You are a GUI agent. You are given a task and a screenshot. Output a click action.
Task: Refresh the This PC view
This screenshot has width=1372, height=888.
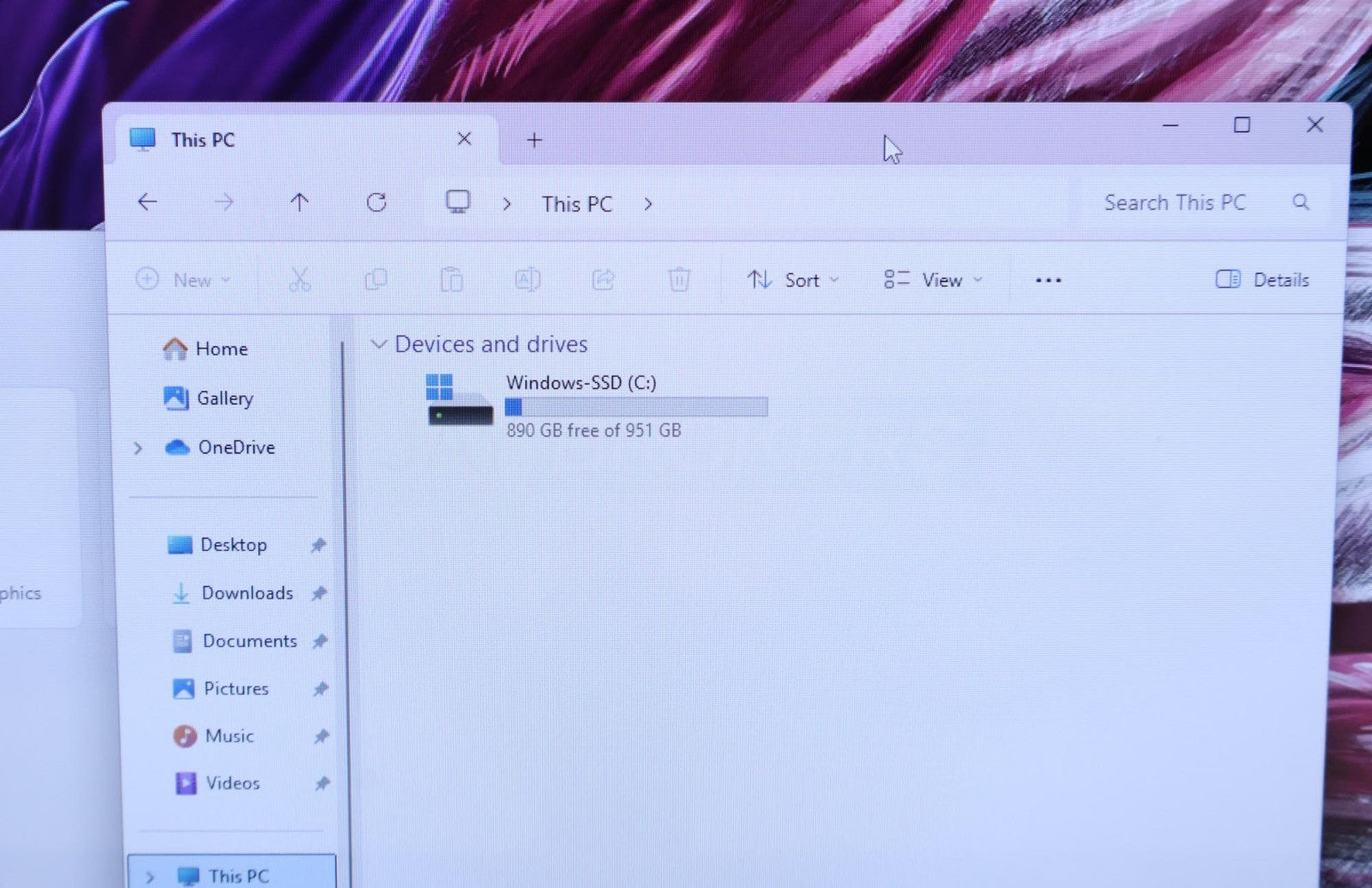[376, 202]
